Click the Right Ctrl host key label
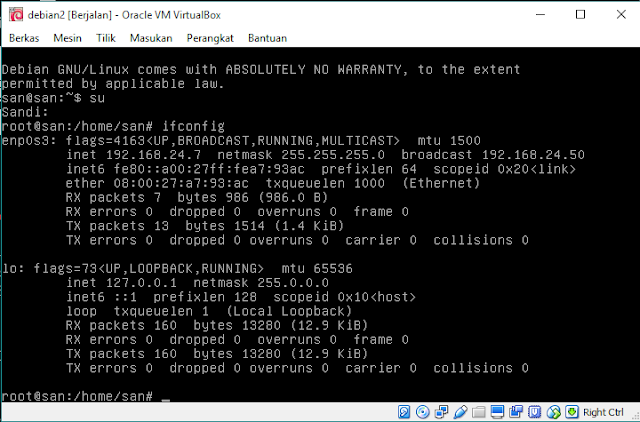This screenshot has width=640, height=422. (x=603, y=412)
